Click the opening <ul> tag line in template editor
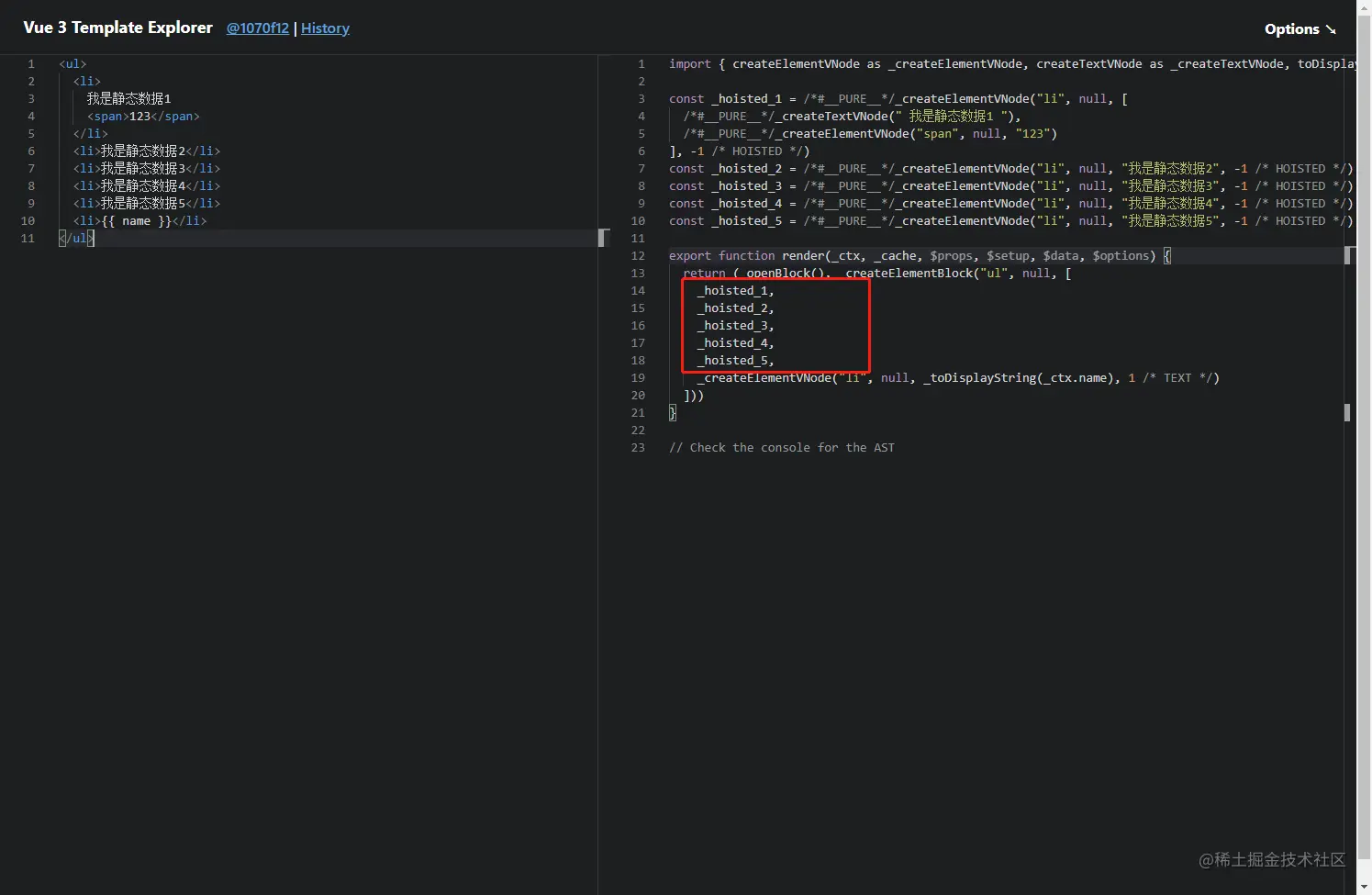Image resolution: width=1372 pixels, height=895 pixels. tap(73, 64)
